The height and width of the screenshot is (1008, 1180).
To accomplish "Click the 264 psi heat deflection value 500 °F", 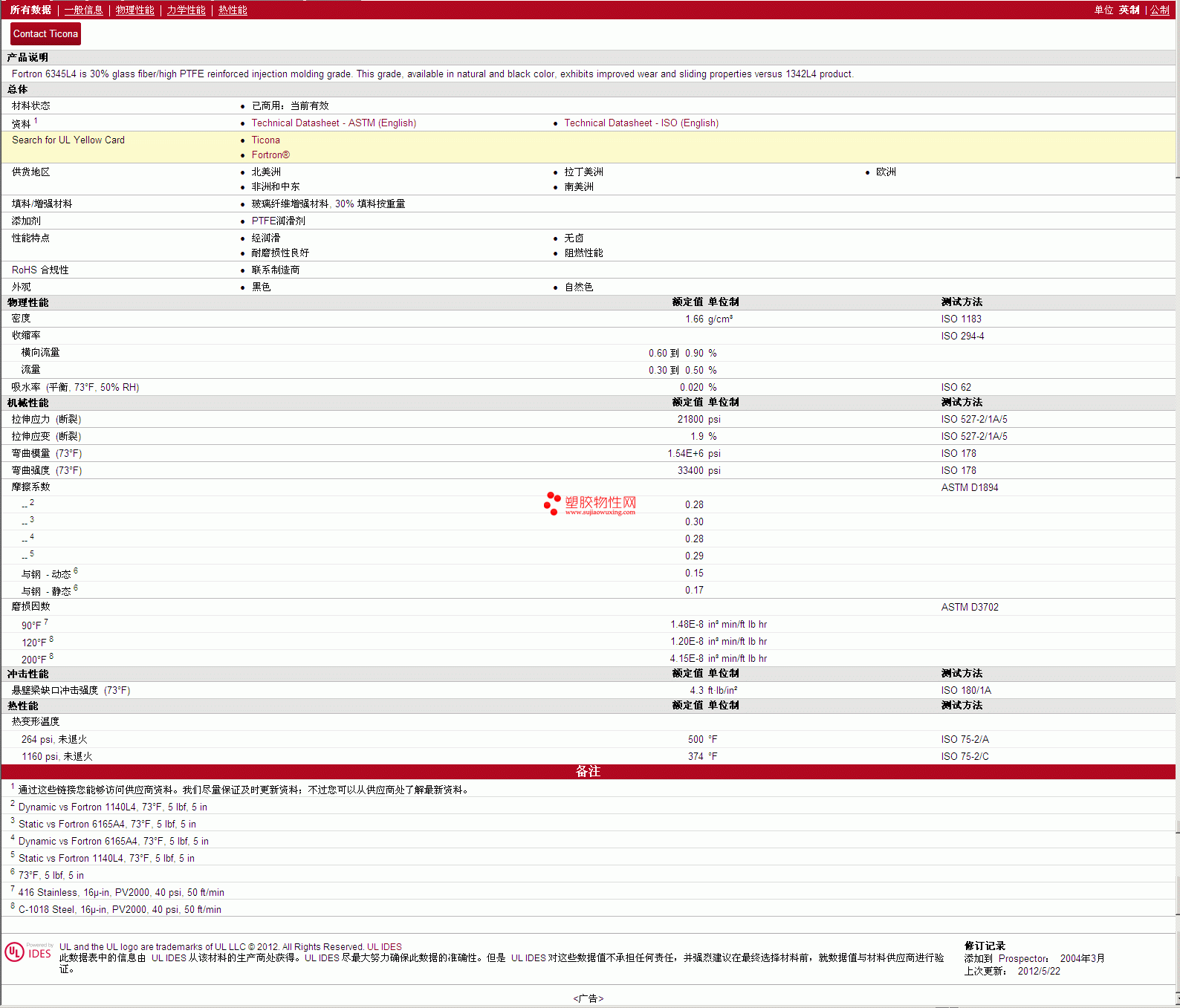I will click(702, 740).
